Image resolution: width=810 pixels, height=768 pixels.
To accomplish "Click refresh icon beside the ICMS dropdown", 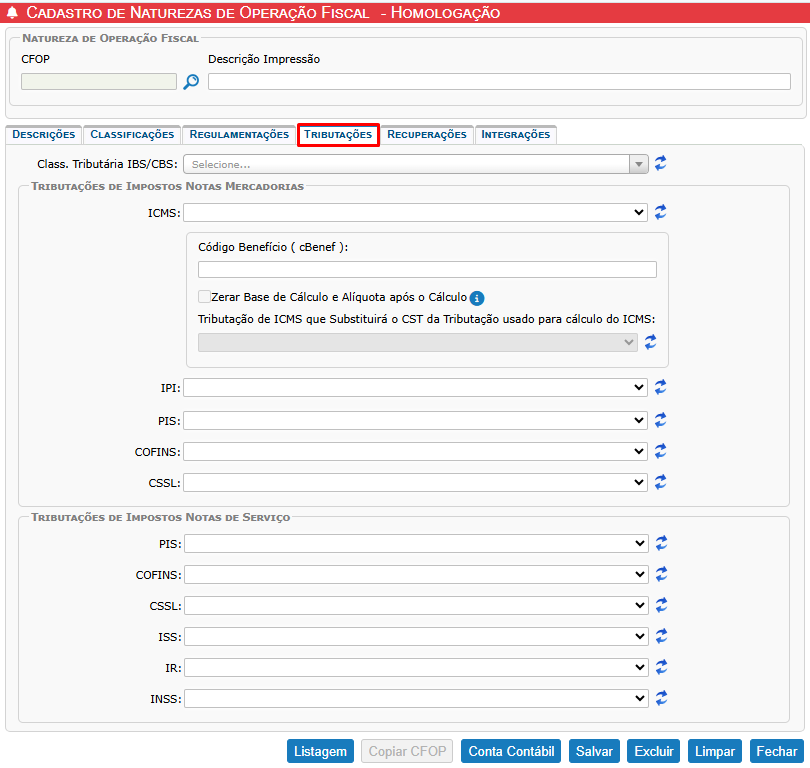I will (661, 212).
